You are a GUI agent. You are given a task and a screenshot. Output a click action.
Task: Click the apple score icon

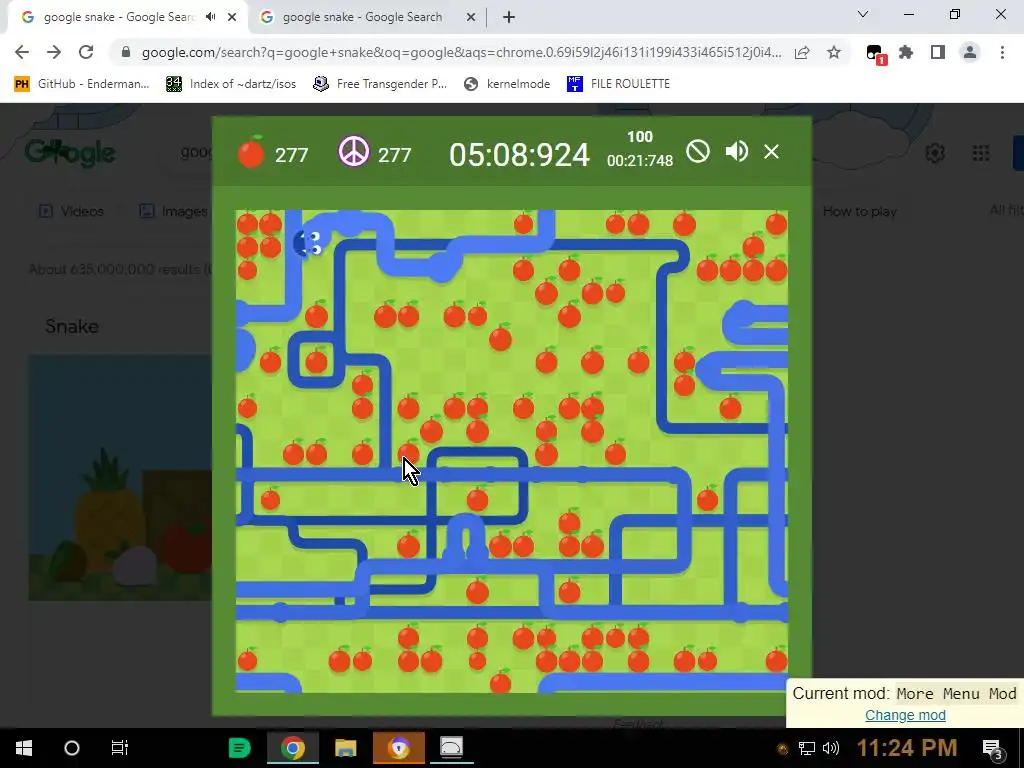(x=251, y=152)
